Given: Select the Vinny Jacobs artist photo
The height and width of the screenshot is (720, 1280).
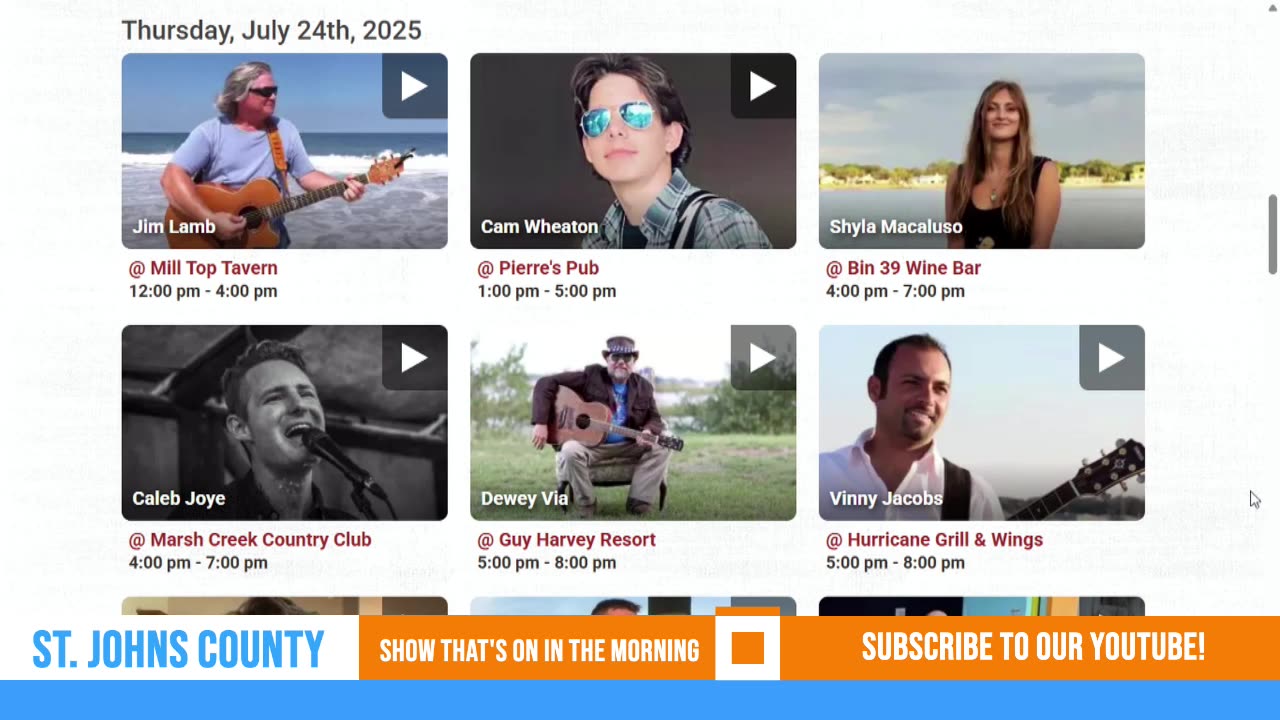Looking at the screenshot, I should (x=981, y=423).
